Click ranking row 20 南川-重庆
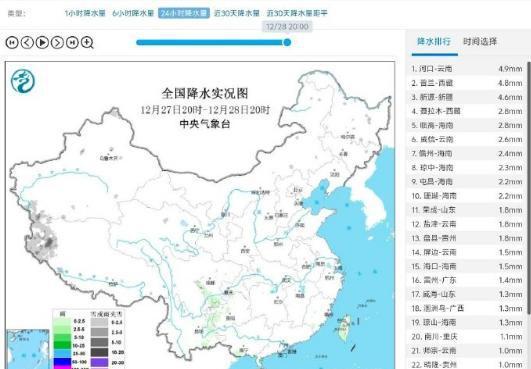This screenshot has height=369, width=531. [x=467, y=337]
